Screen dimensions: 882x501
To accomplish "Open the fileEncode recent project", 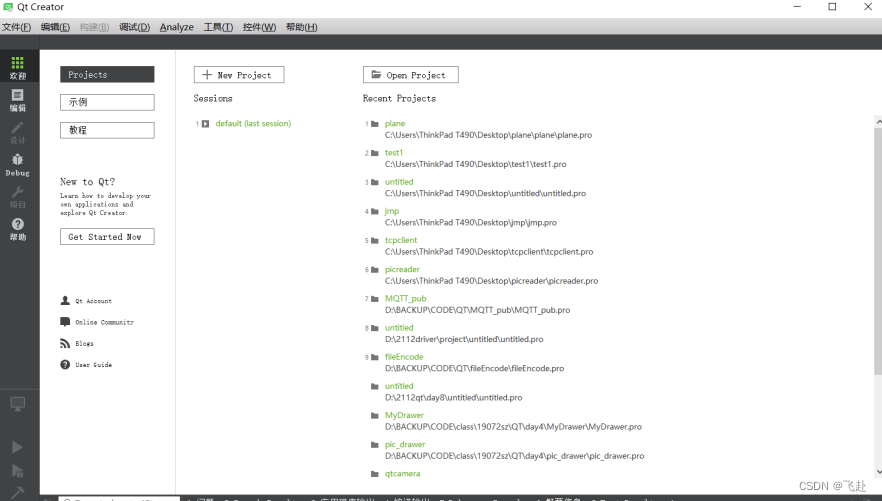I will 404,356.
